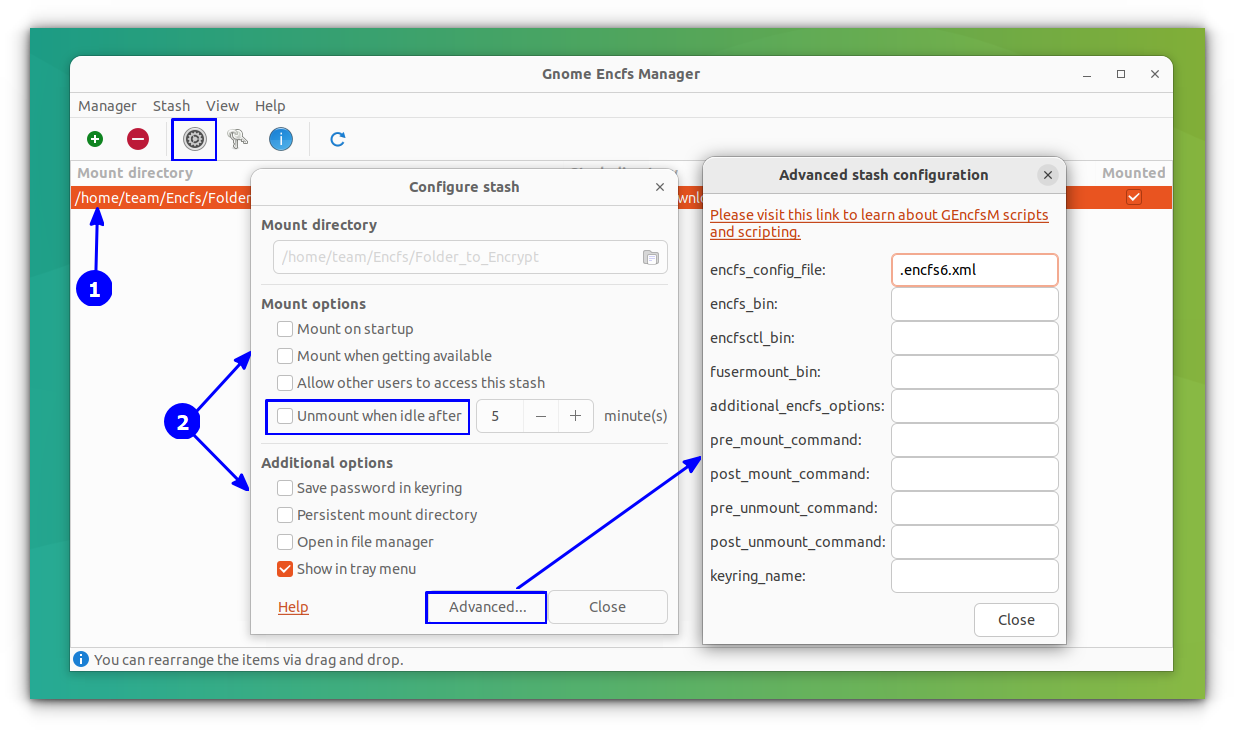Open stash configuration via the gear icon
Screen dimensions: 1235x731
[x=193, y=139]
